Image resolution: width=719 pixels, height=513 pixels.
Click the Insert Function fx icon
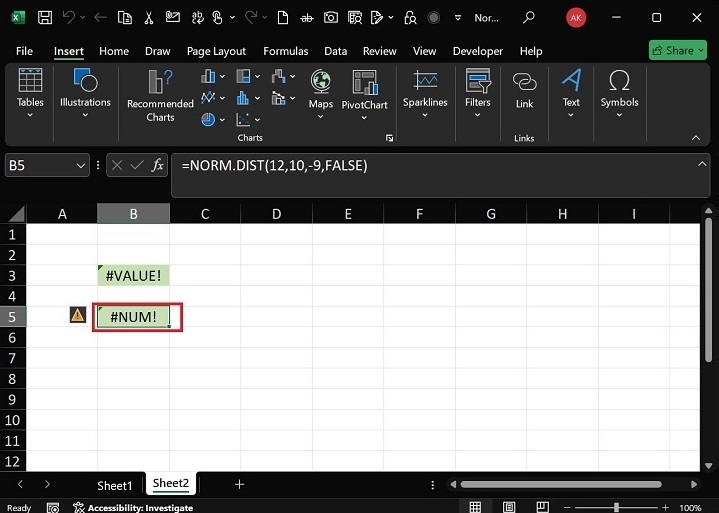click(x=157, y=166)
